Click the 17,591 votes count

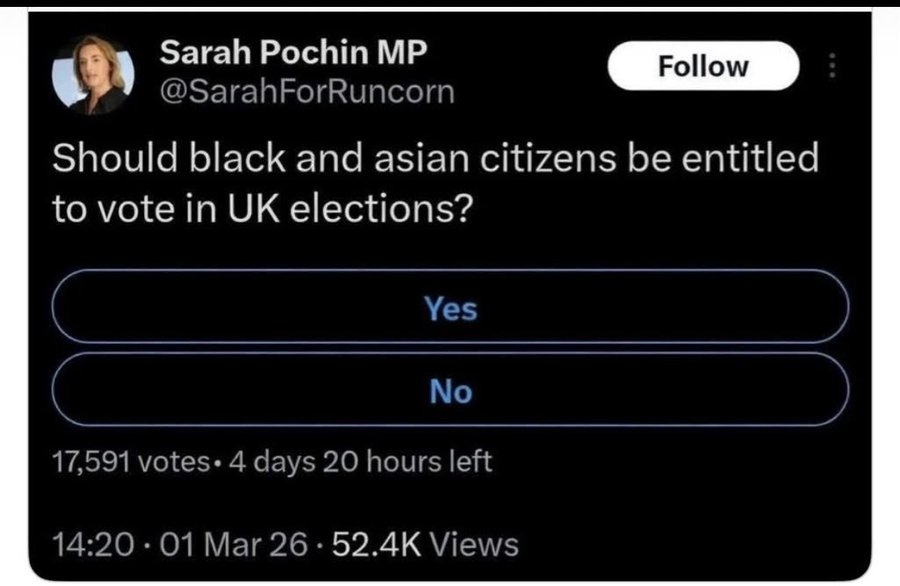(x=115, y=463)
